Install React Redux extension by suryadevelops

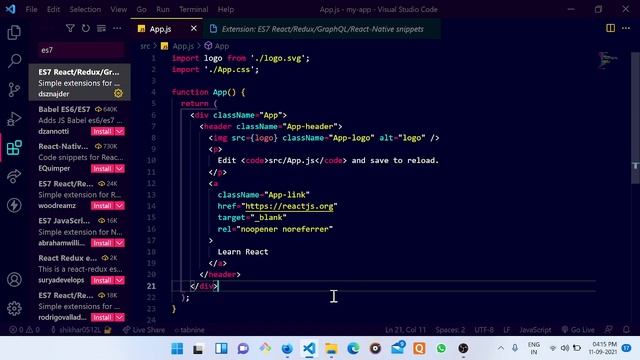tap(102, 280)
